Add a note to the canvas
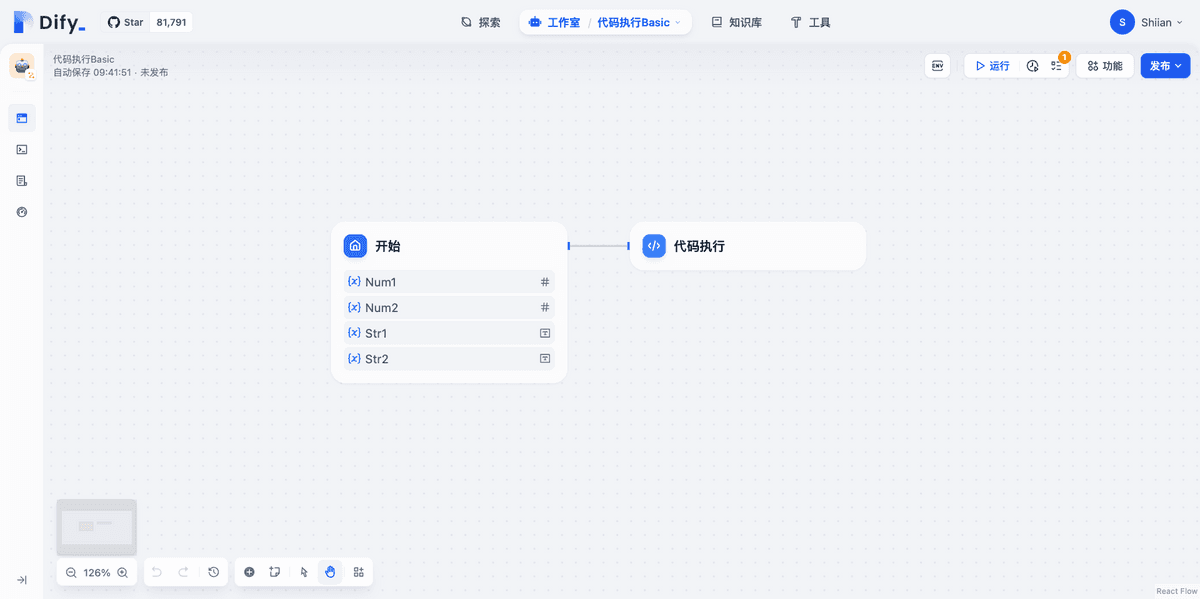The width and height of the screenshot is (1200, 599). click(275, 572)
